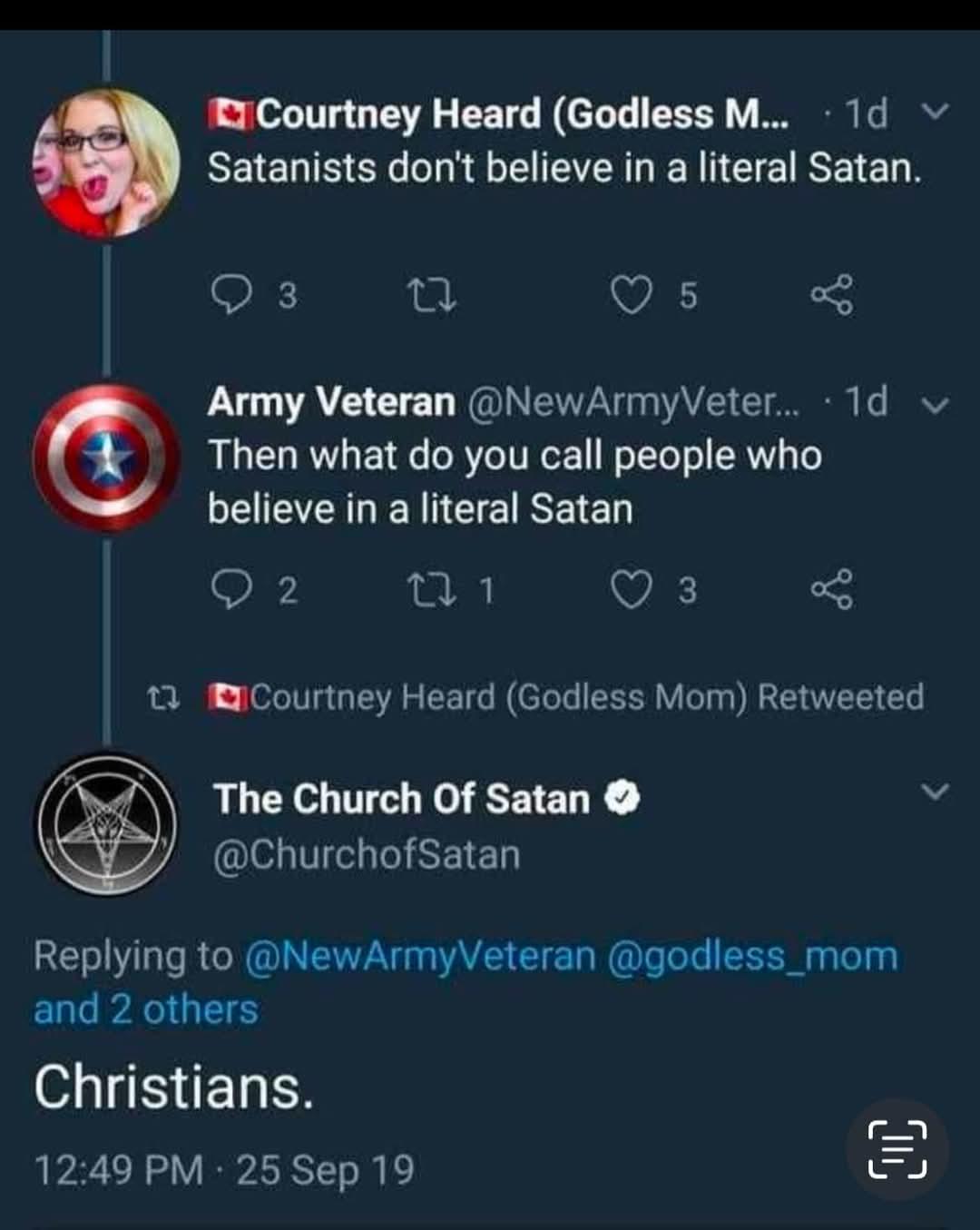Open the @NewArmyVeteran mention link
This screenshot has height=1230, width=980.
click(x=420, y=956)
